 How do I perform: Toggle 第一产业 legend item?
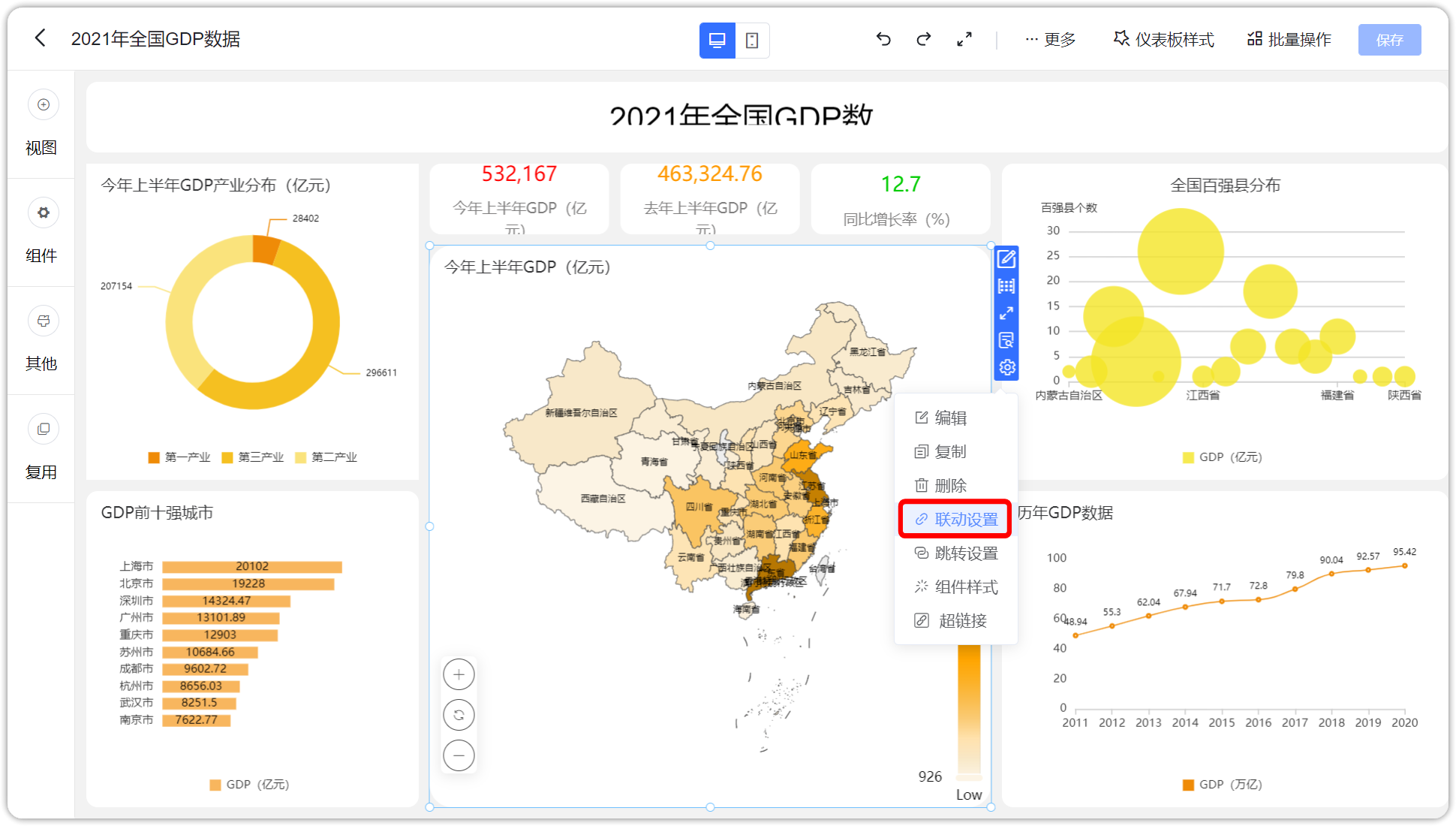point(179,457)
